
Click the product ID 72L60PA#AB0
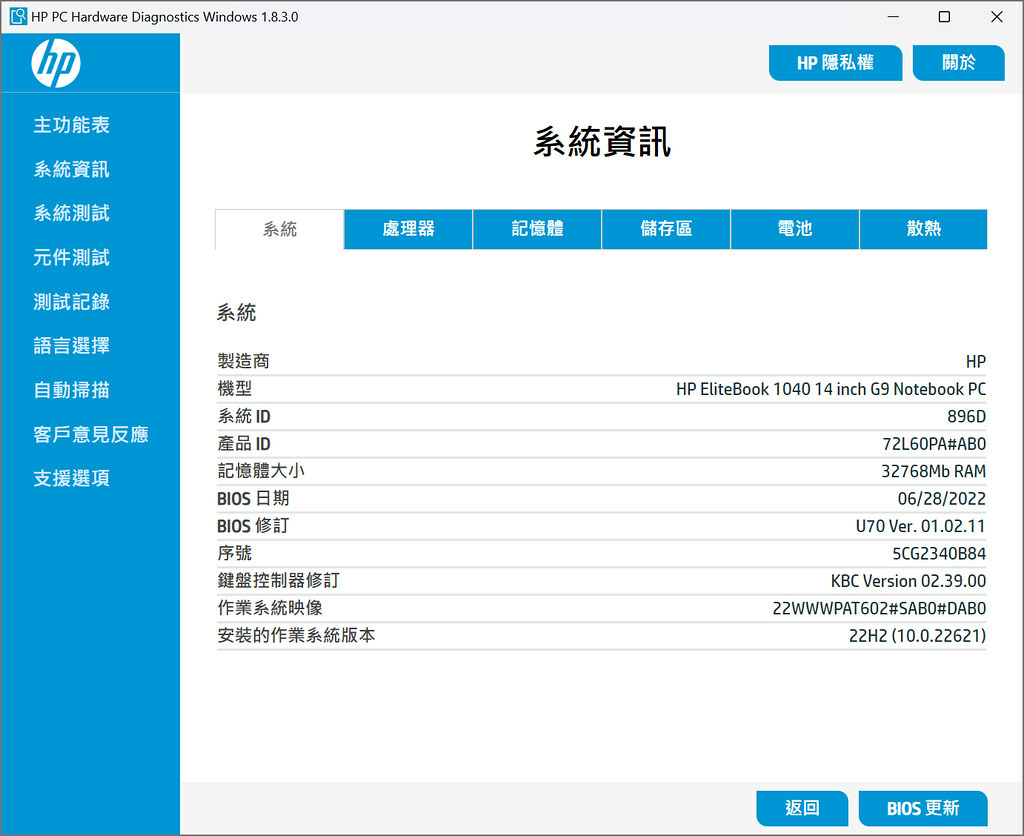point(934,444)
